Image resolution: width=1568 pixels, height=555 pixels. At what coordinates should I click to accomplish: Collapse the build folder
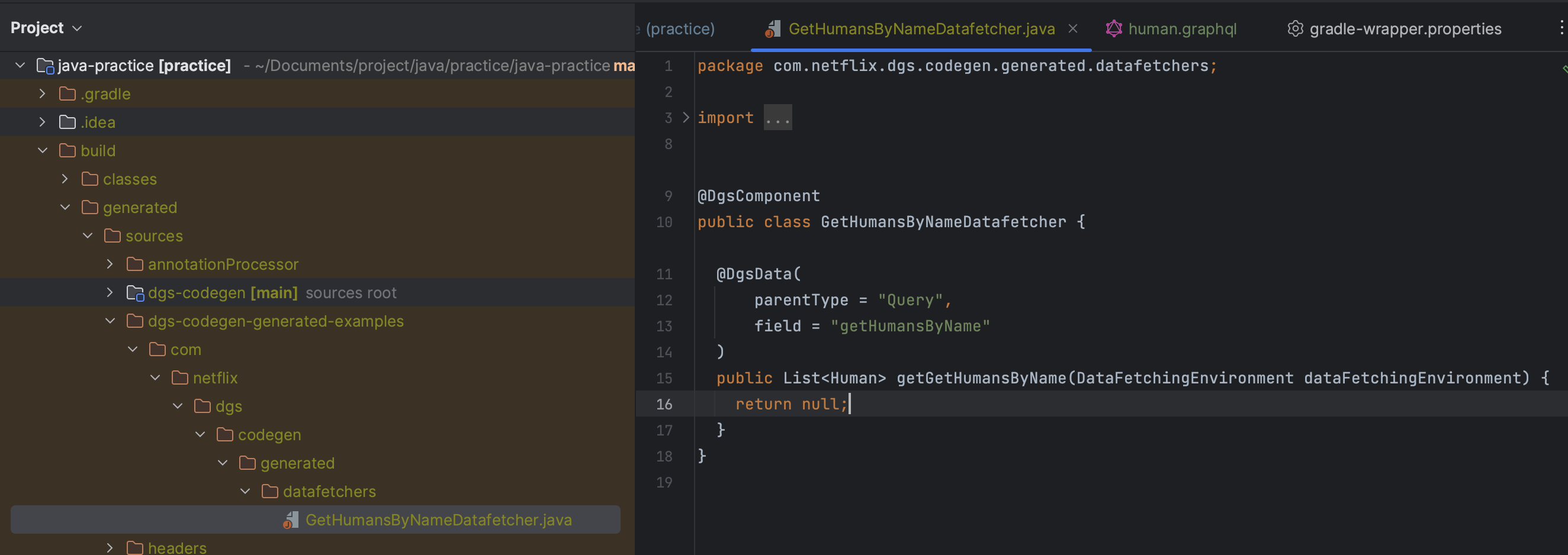click(x=42, y=150)
